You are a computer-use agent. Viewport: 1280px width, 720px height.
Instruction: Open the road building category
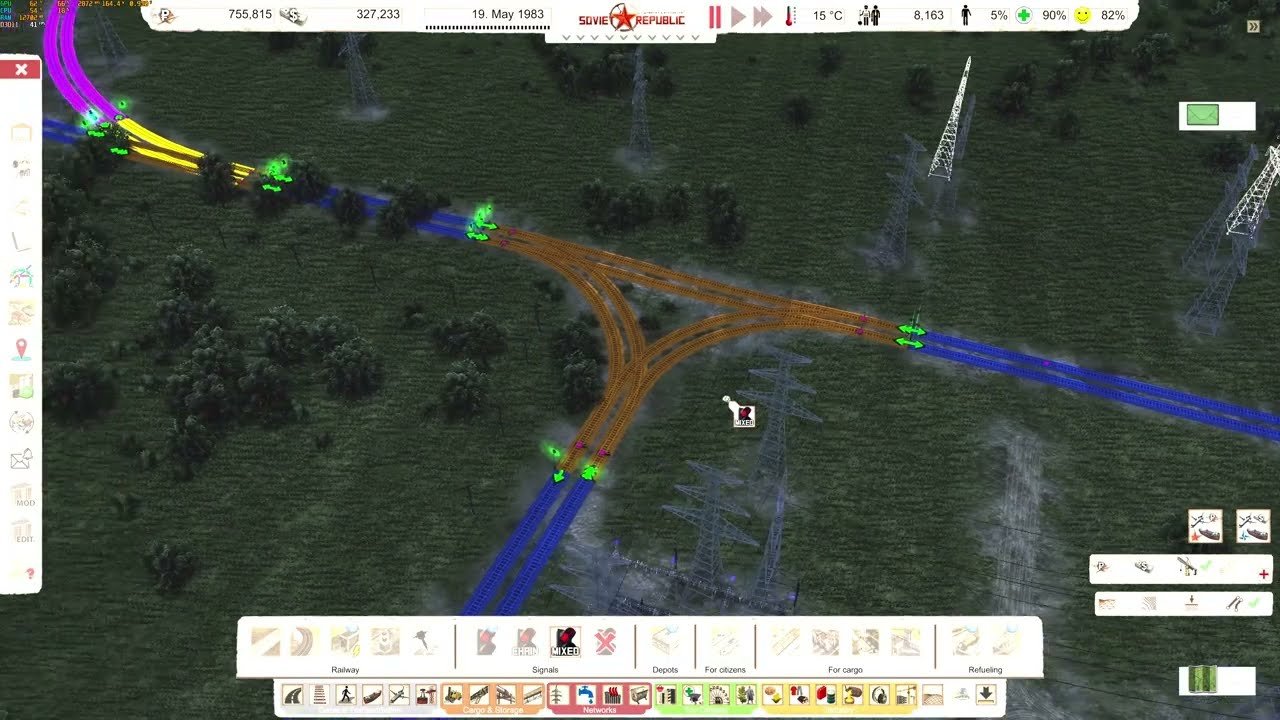(x=292, y=695)
